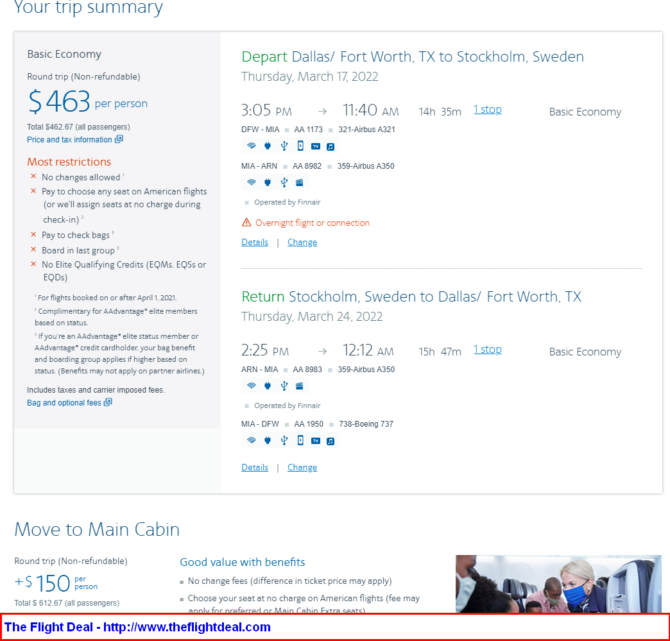Click 'Thursday, March 24, 2022' return date
The image size is (670, 641).
tap(312, 317)
